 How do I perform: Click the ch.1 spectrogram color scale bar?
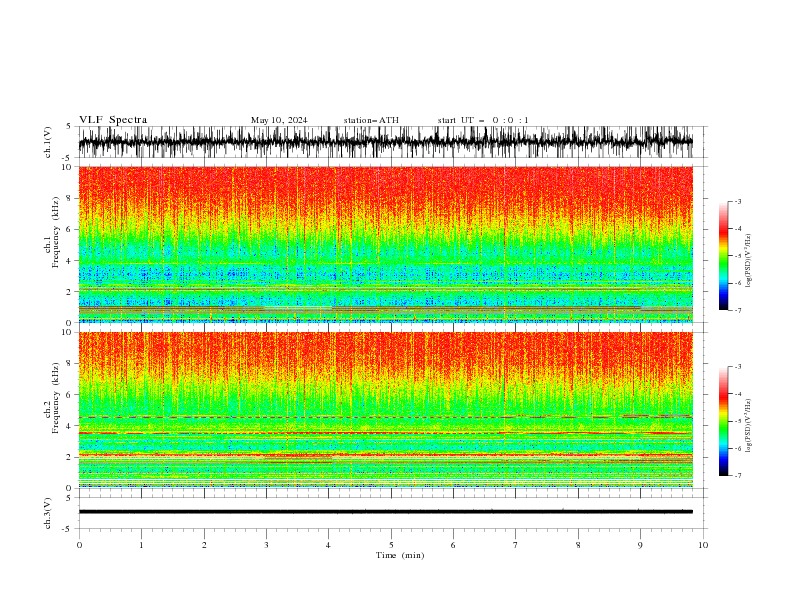point(724,256)
